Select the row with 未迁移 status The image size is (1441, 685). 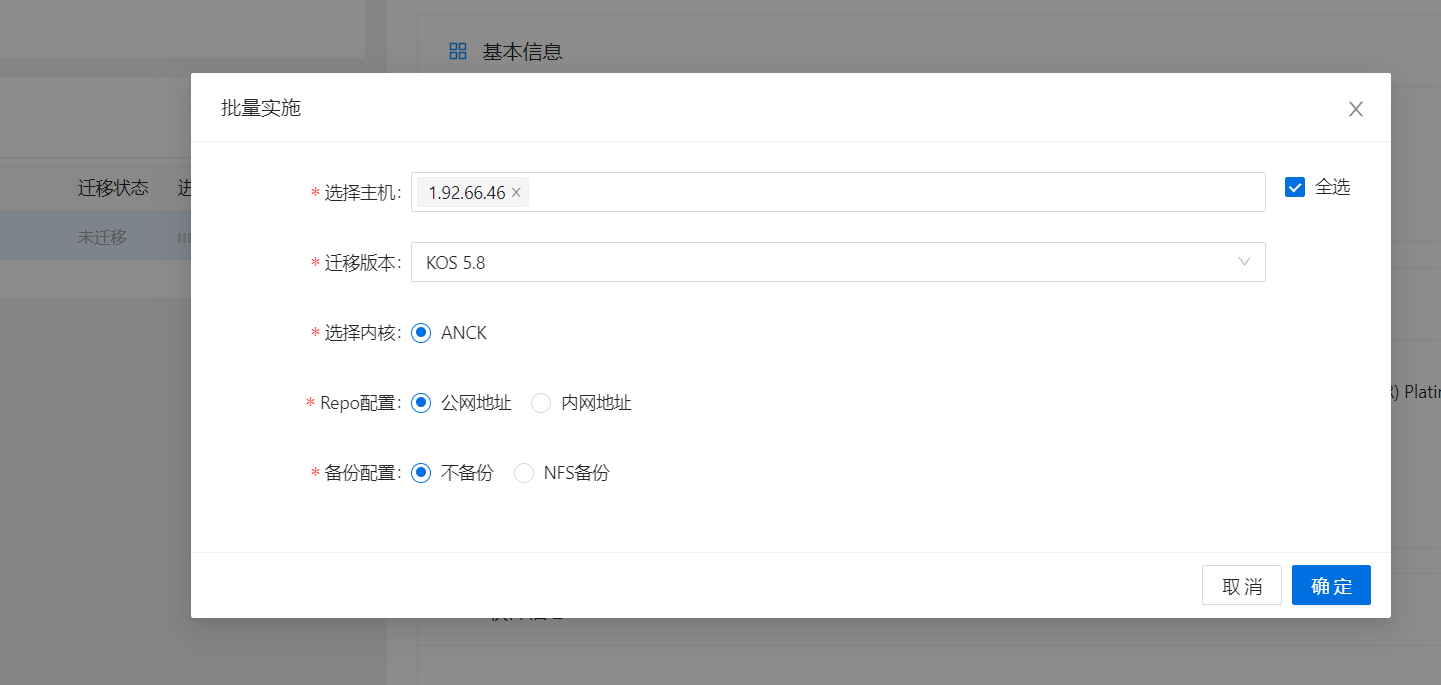(x=102, y=237)
